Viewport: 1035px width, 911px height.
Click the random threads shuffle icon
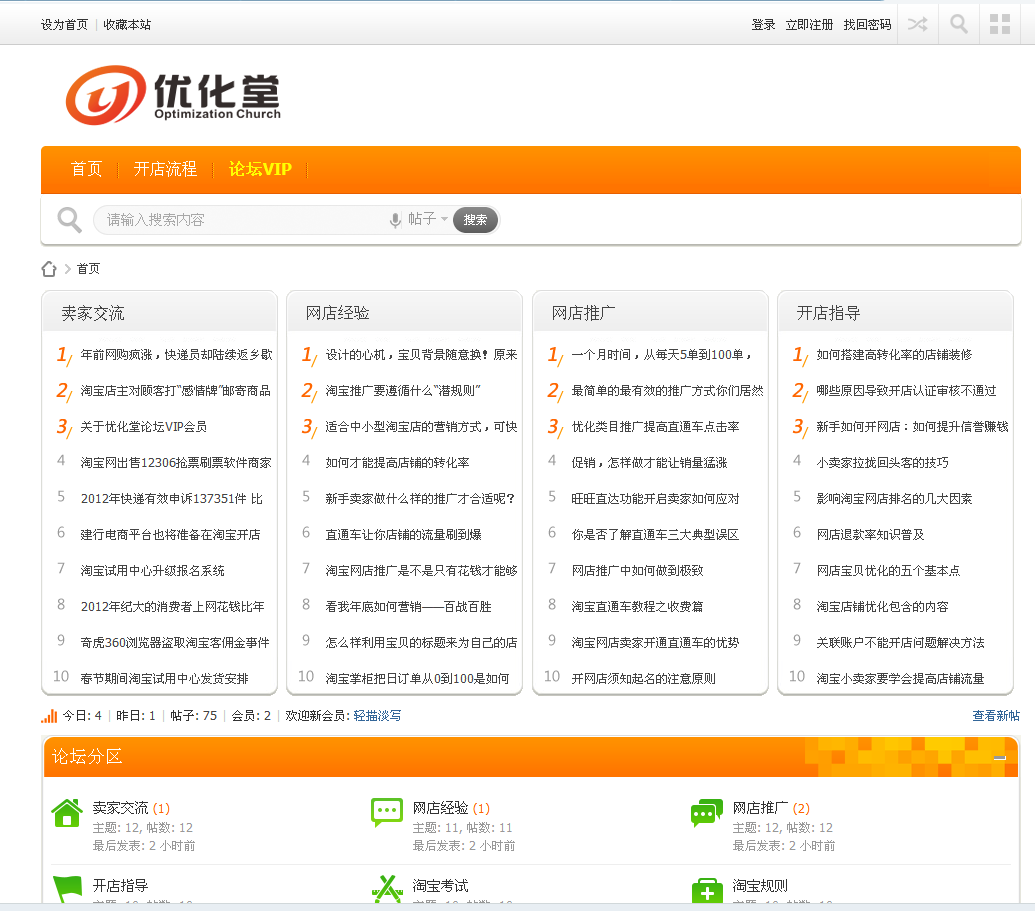click(x=917, y=23)
